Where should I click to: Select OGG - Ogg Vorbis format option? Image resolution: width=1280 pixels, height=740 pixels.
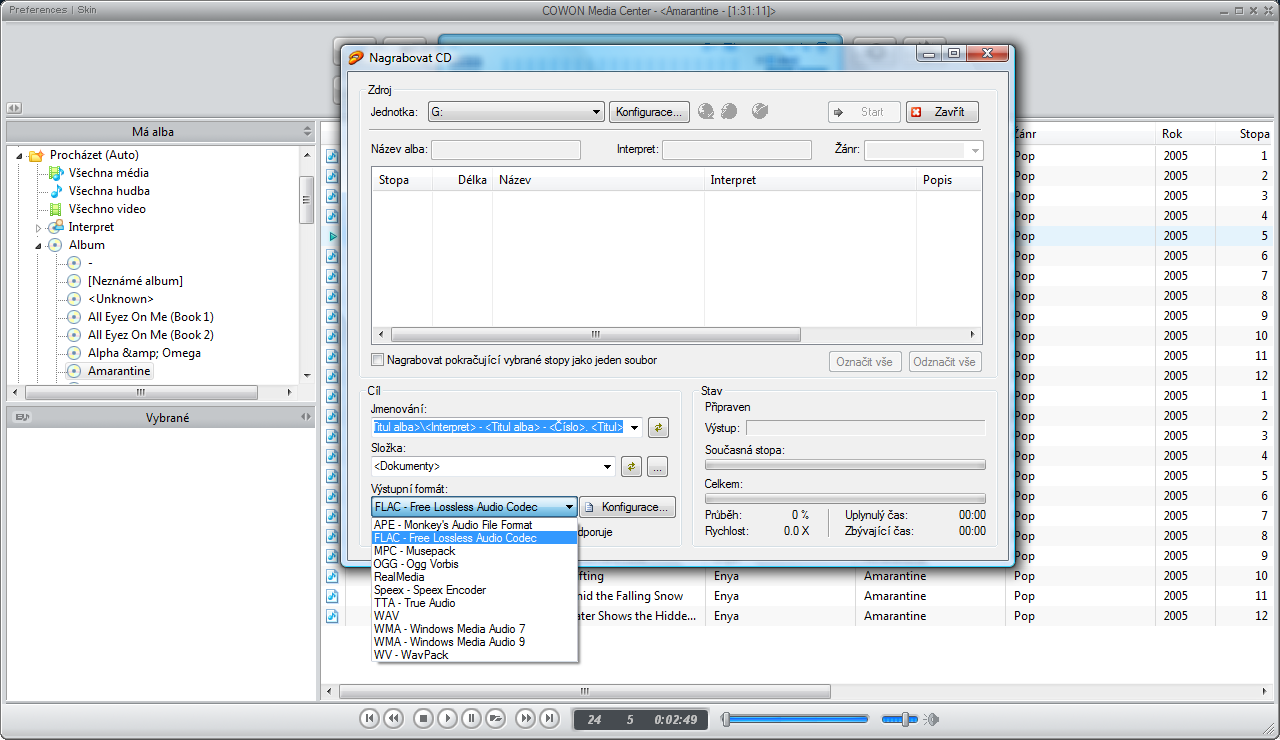point(474,564)
